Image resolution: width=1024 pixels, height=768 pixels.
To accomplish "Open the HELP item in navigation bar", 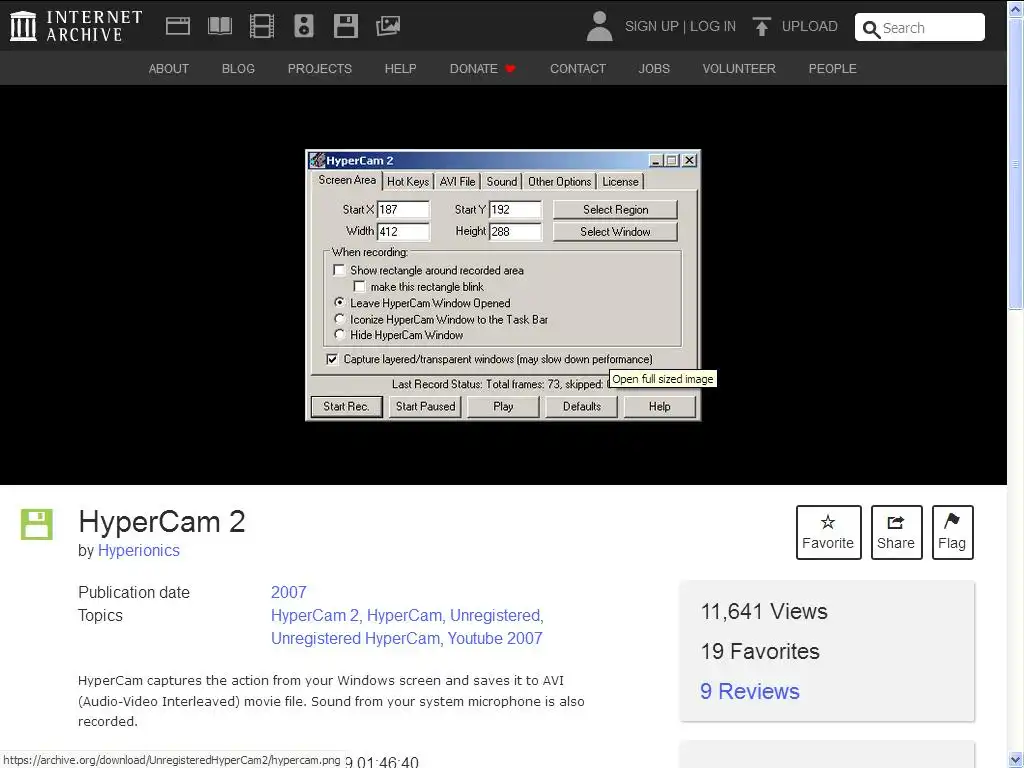I will pyautogui.click(x=400, y=69).
